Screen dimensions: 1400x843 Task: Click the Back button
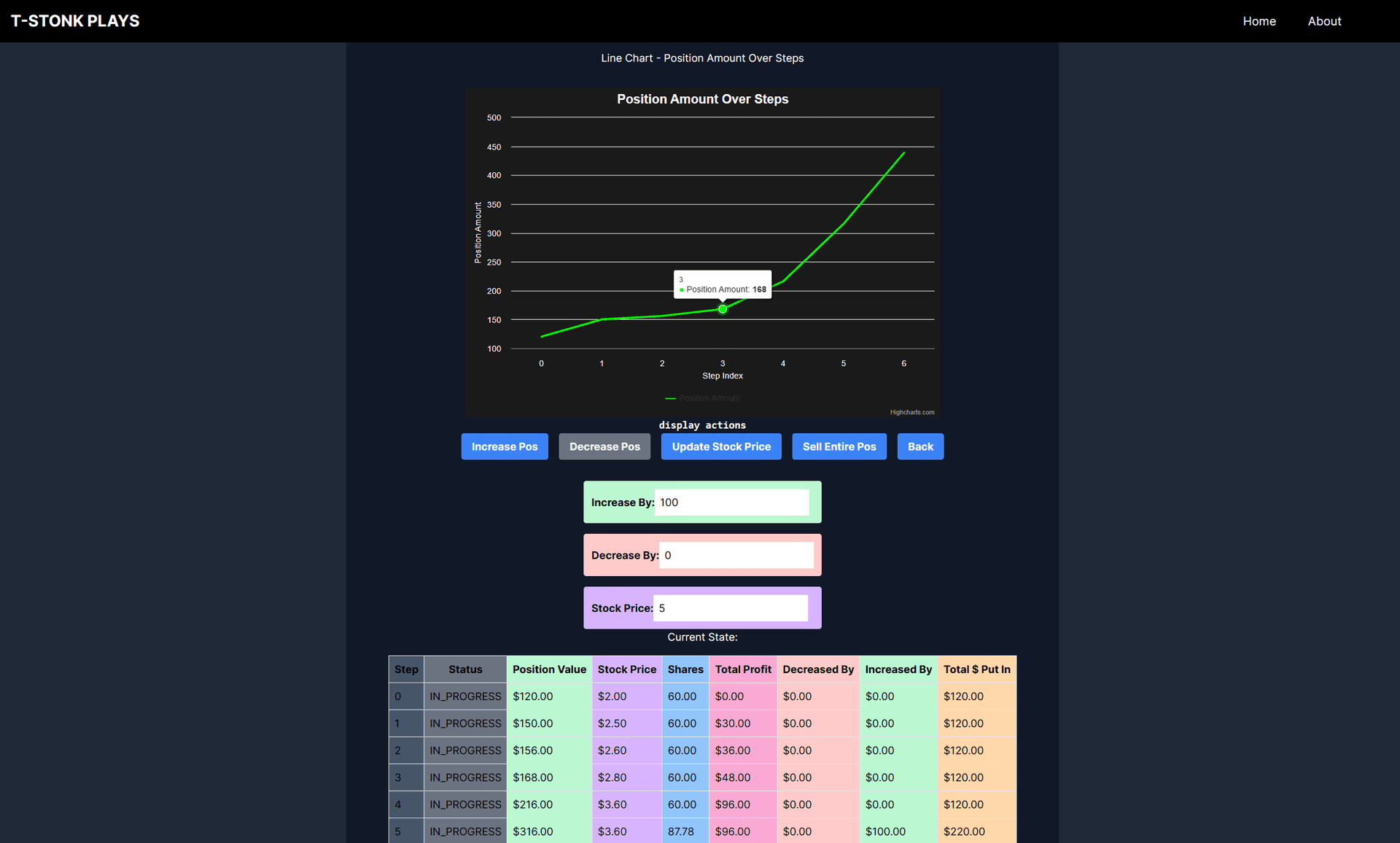920,446
